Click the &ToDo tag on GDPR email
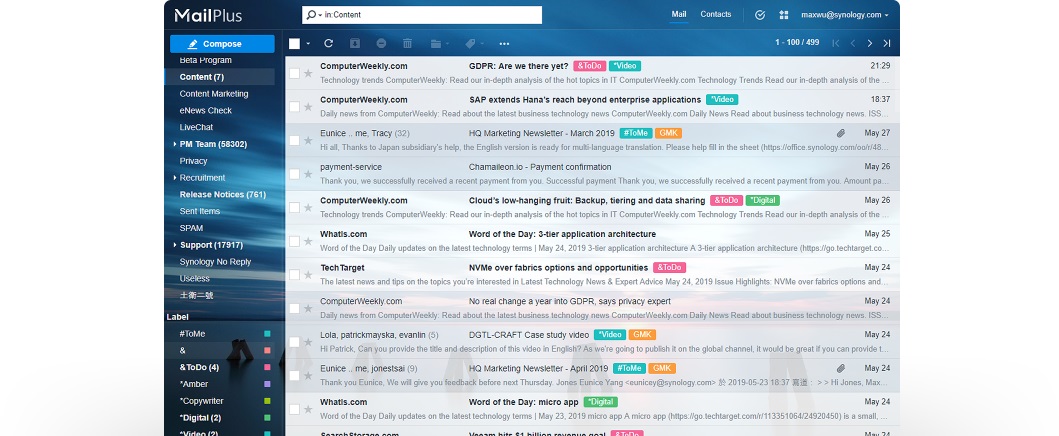Image resolution: width=1059 pixels, height=436 pixels. 590,66
